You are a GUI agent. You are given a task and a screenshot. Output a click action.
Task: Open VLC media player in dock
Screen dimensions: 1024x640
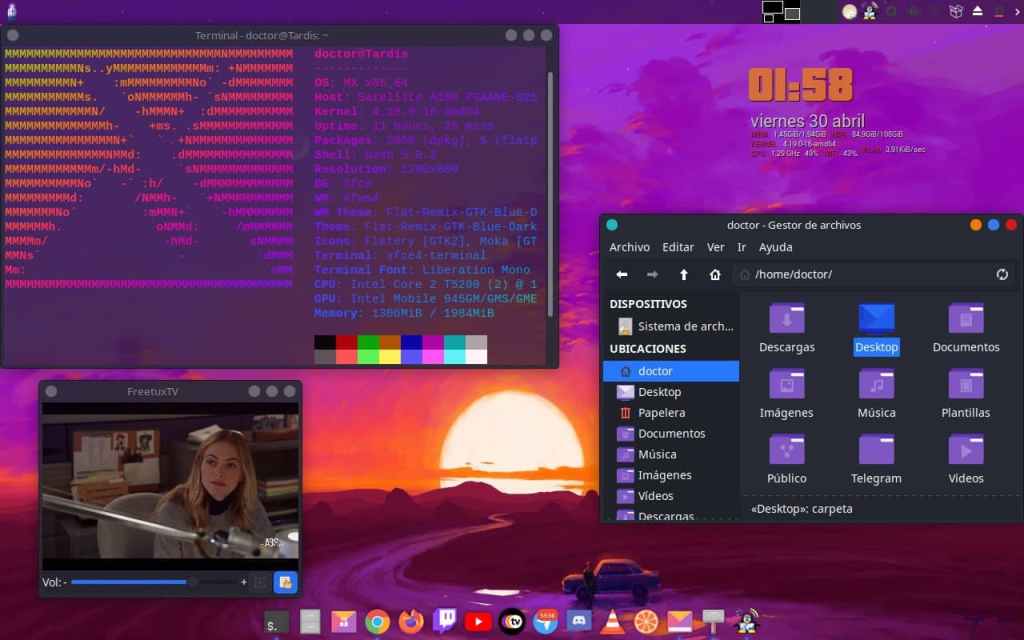612,623
